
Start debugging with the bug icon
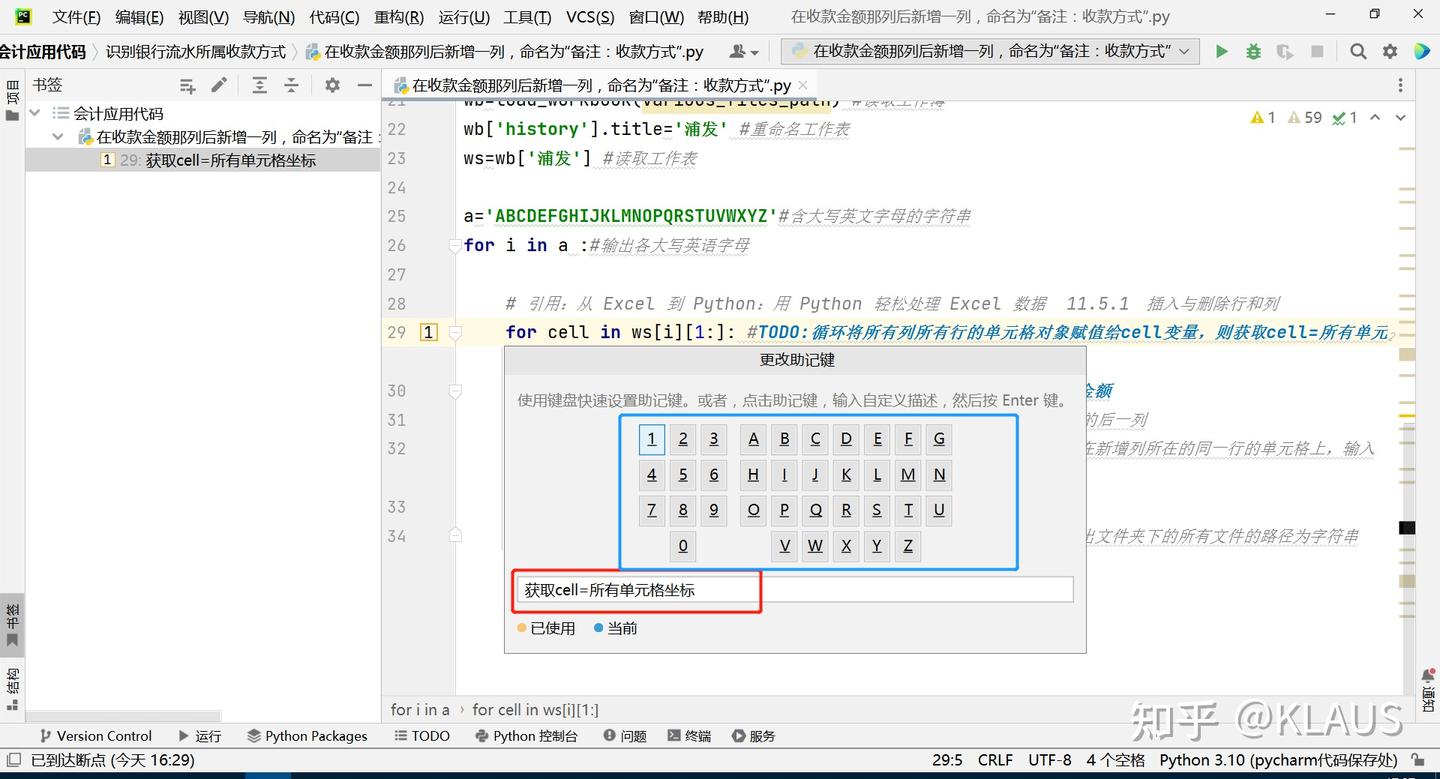point(1253,50)
